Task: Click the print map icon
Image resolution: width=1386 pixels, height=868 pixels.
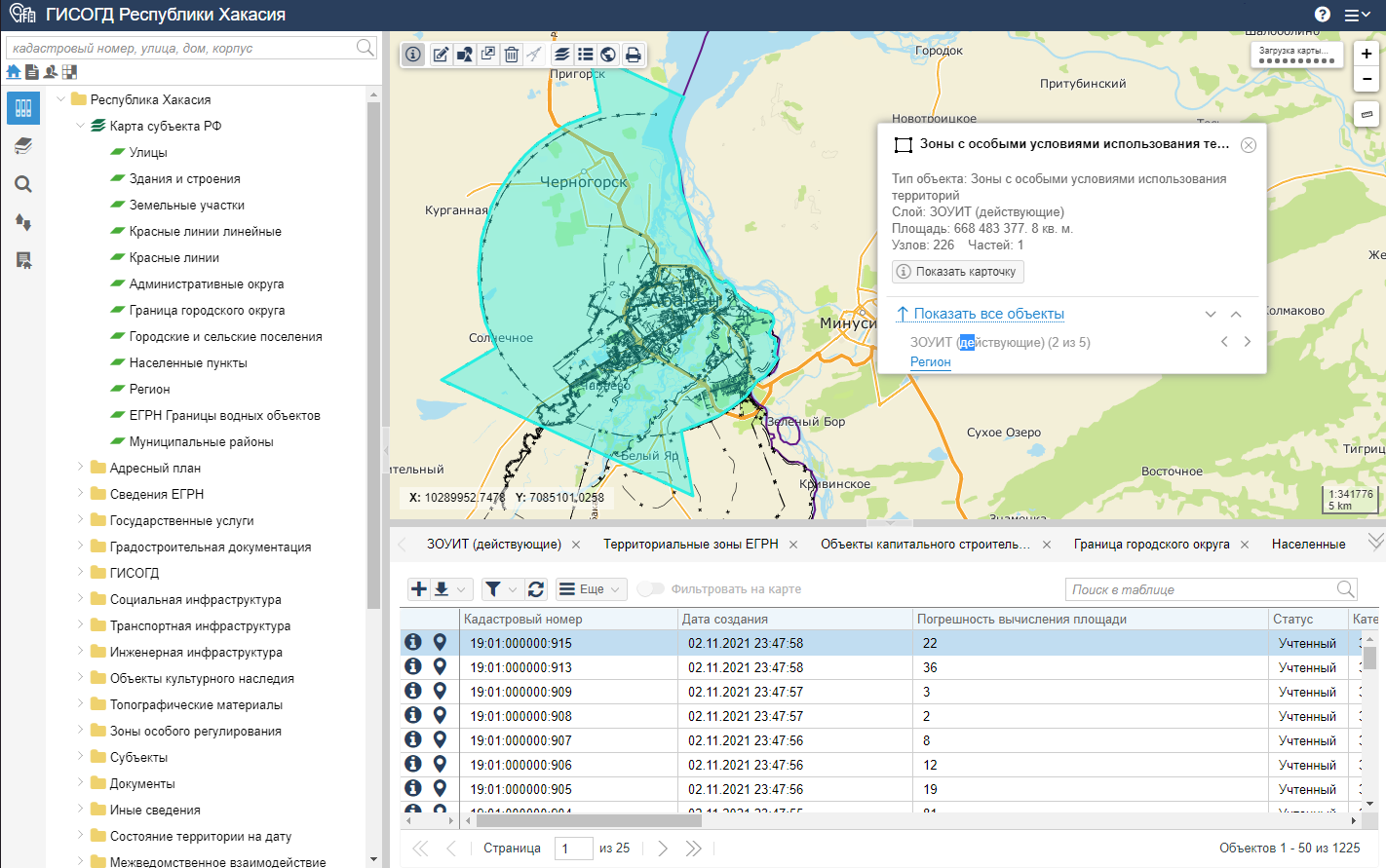Action: (634, 55)
